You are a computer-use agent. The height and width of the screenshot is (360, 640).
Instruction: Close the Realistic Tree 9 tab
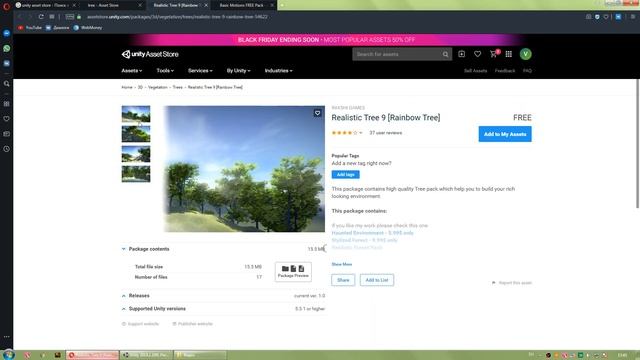206,5
